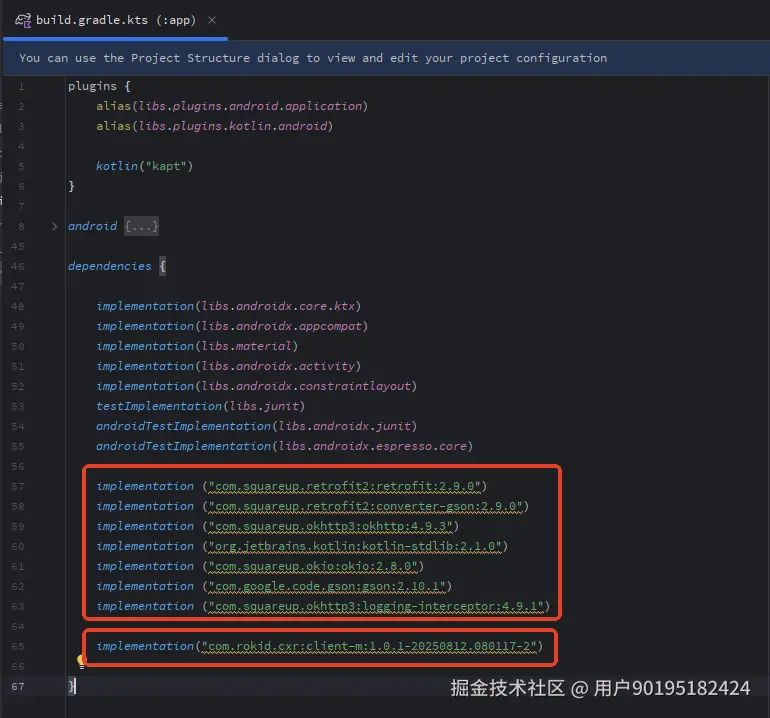The image size is (770, 718).
Task: Click line number 65 in gutter
Action: (x=18, y=646)
